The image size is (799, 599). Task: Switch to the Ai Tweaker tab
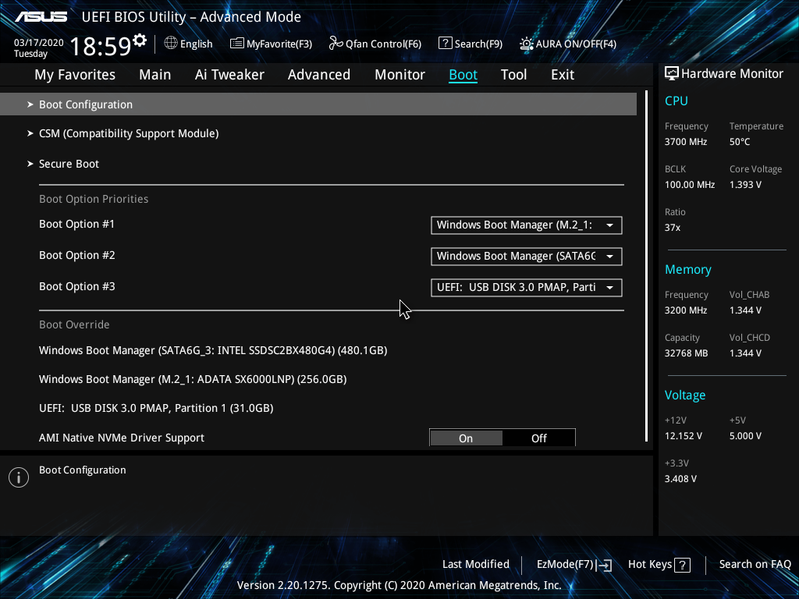click(229, 75)
